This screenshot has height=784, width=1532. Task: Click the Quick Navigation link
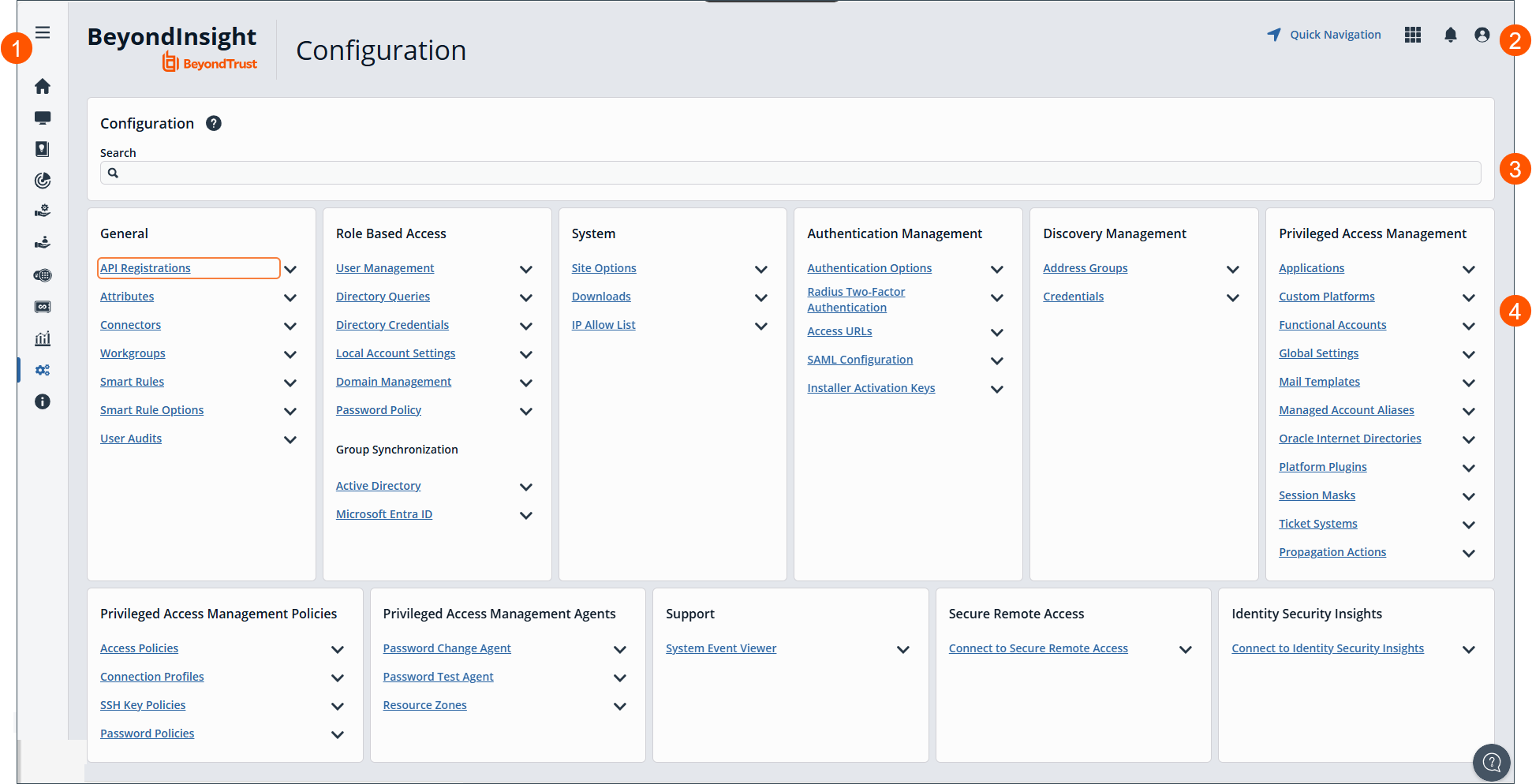1324,35
